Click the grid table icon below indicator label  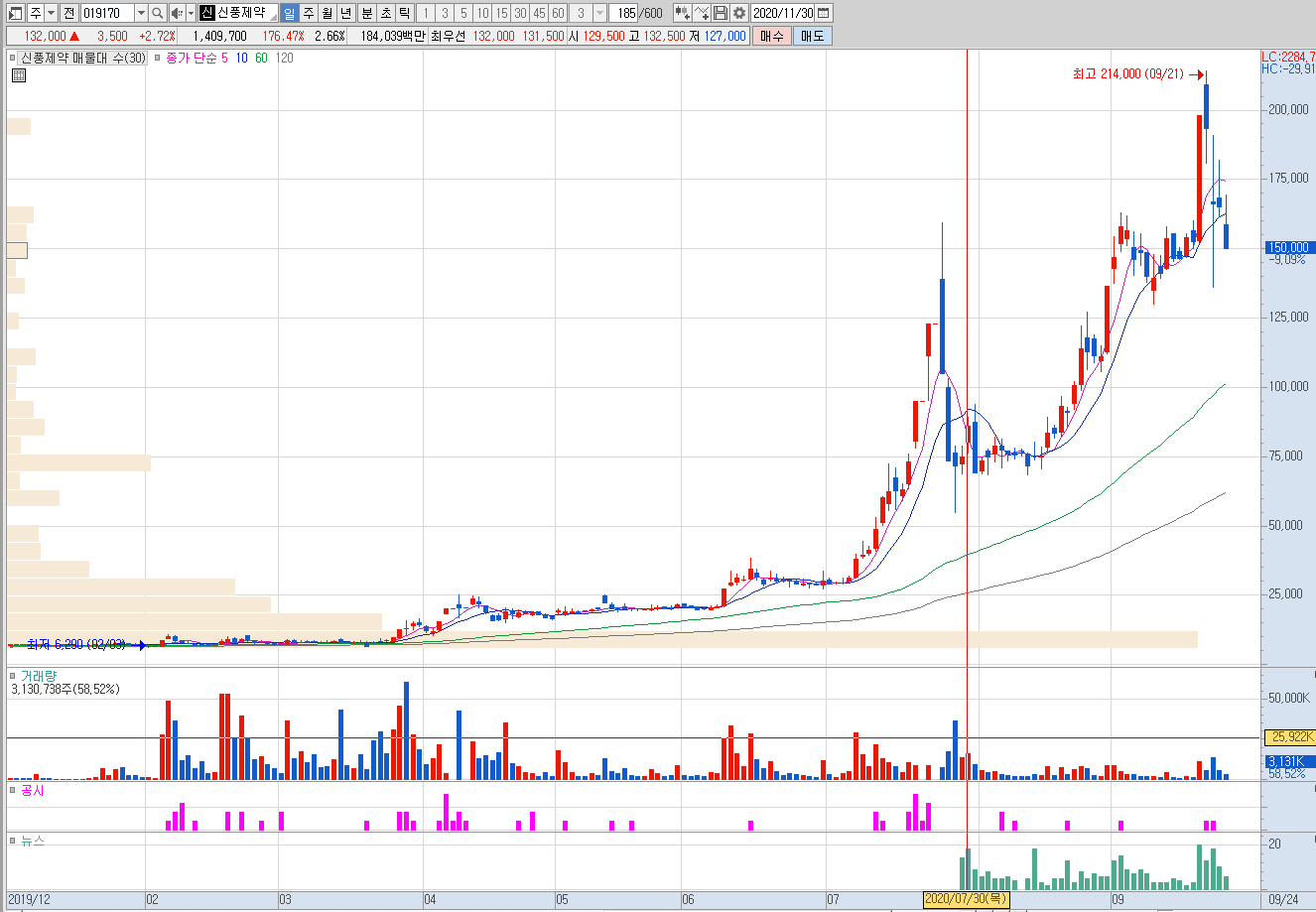tap(18, 74)
